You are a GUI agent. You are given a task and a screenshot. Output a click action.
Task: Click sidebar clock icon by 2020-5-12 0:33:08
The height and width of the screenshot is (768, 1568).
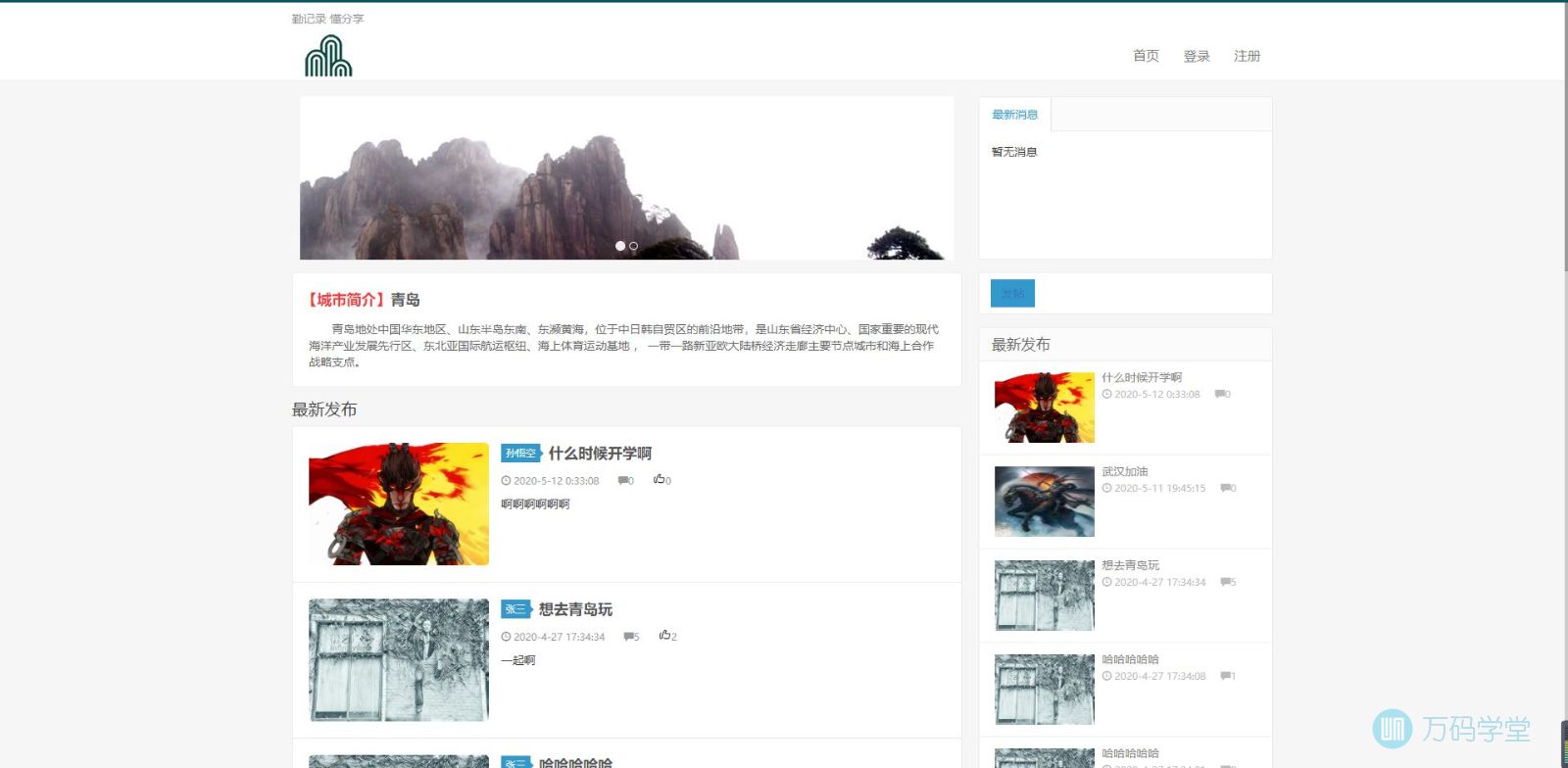pos(1106,395)
